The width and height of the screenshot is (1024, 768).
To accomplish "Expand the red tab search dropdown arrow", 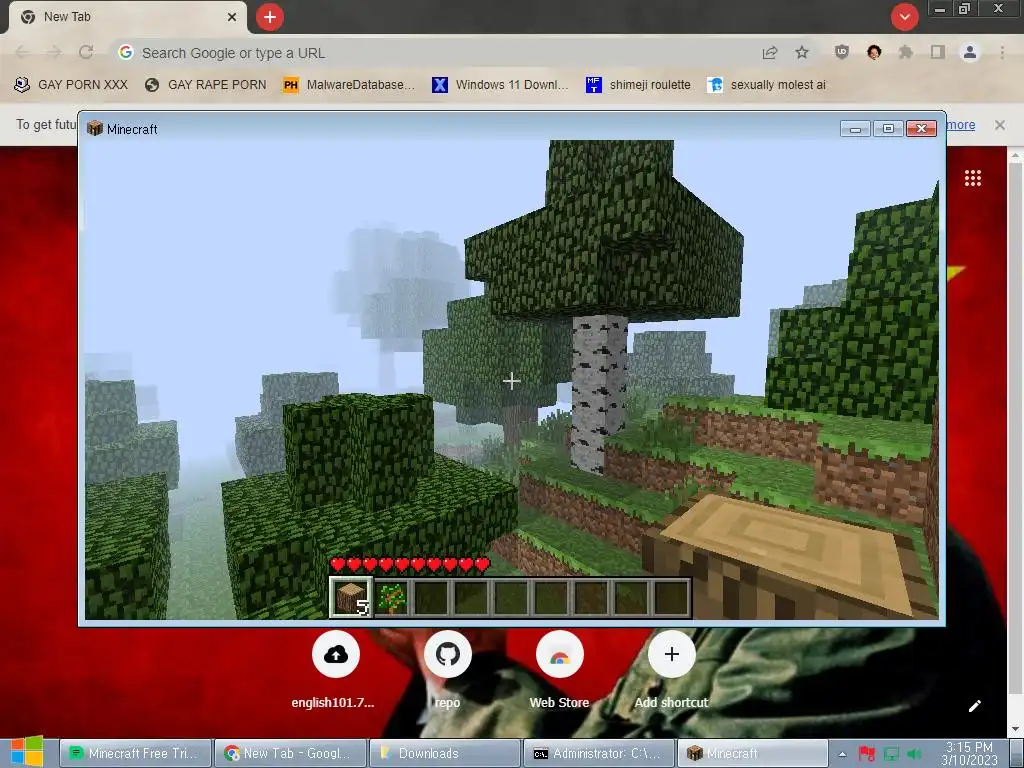I will coord(904,17).
